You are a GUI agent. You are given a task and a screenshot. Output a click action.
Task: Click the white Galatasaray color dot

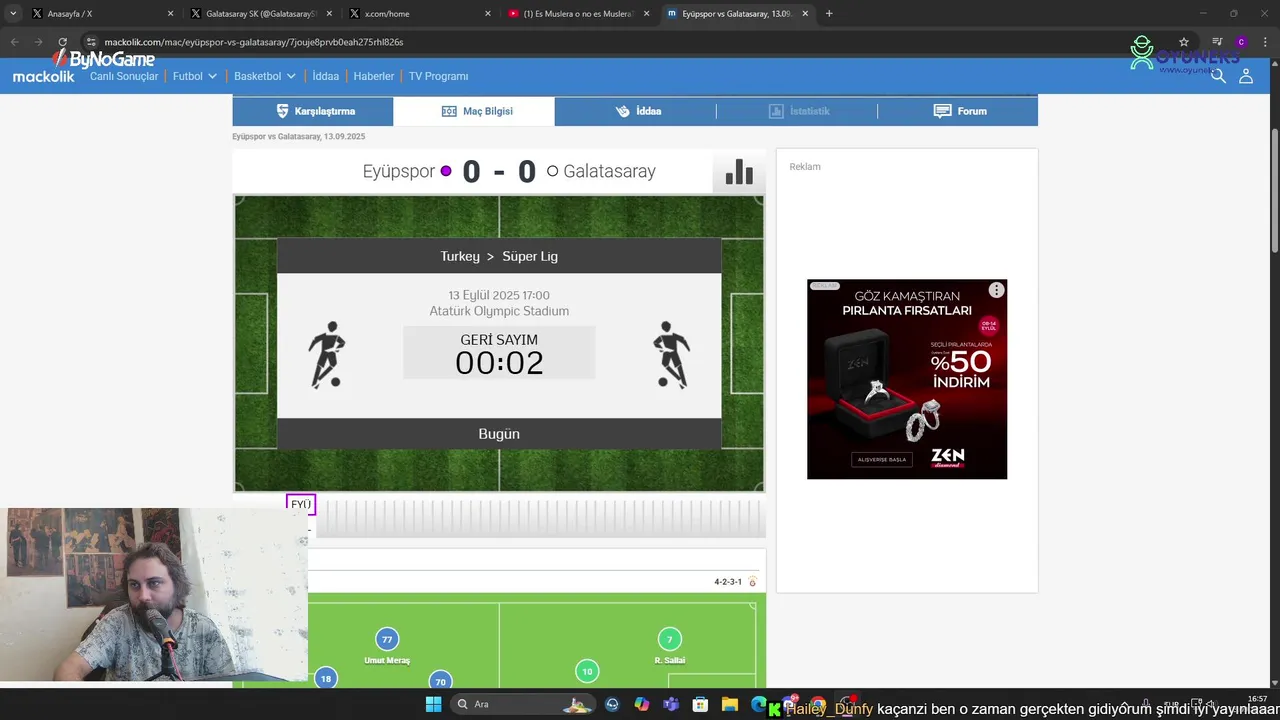coord(552,171)
